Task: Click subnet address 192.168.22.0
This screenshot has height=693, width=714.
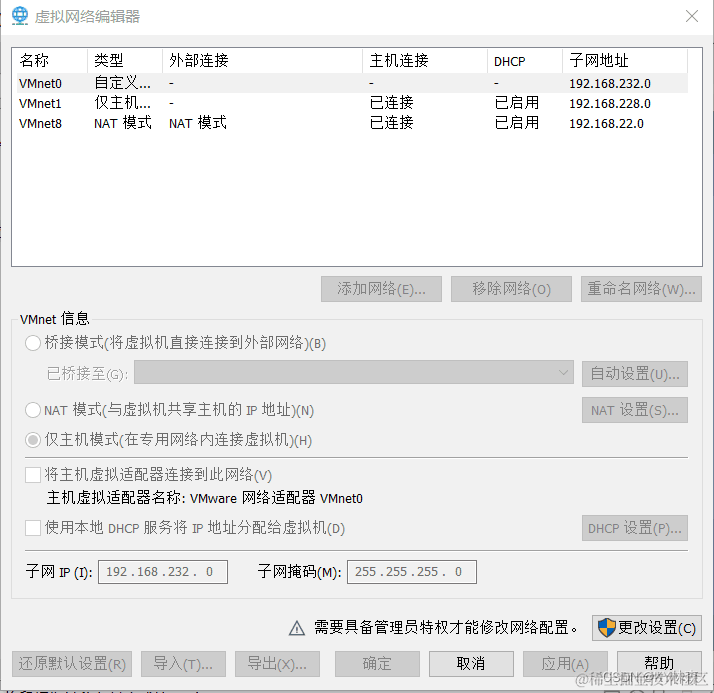Action: [607, 124]
